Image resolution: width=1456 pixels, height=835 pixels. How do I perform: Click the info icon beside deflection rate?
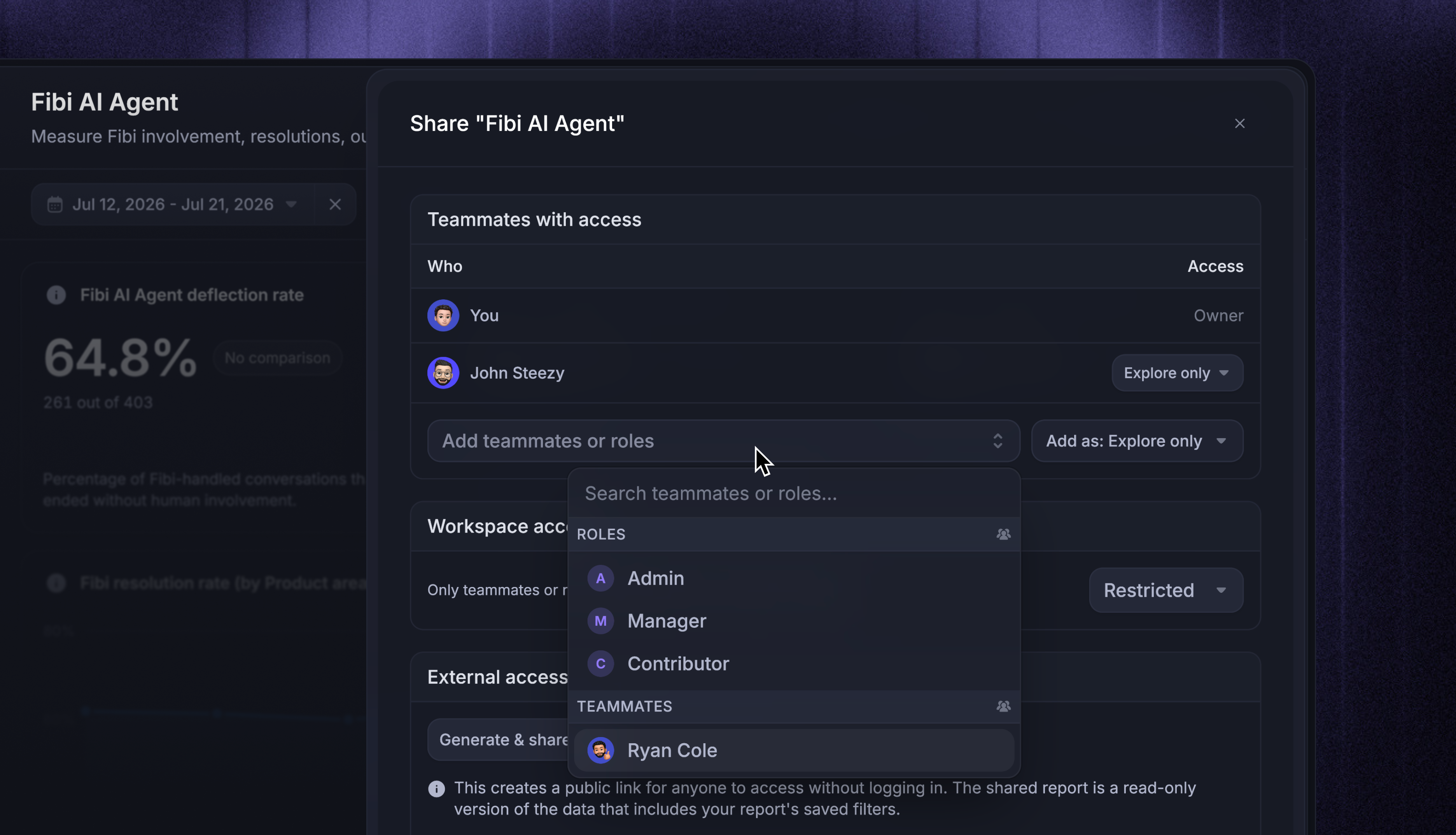point(56,295)
